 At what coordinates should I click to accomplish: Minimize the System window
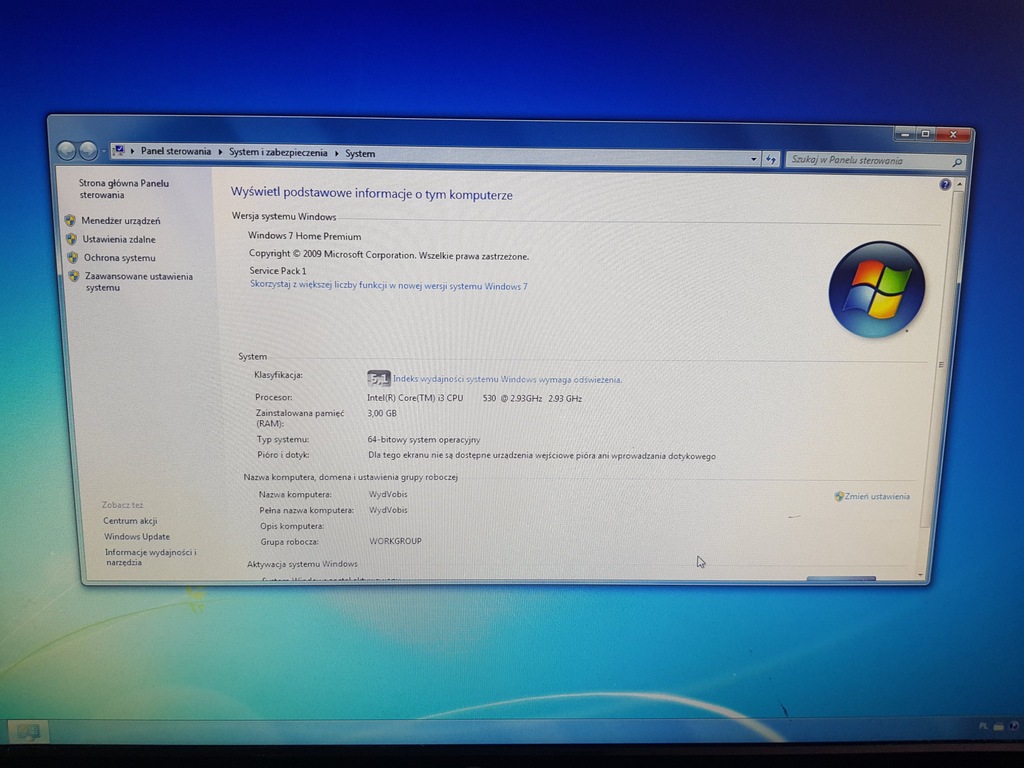904,133
